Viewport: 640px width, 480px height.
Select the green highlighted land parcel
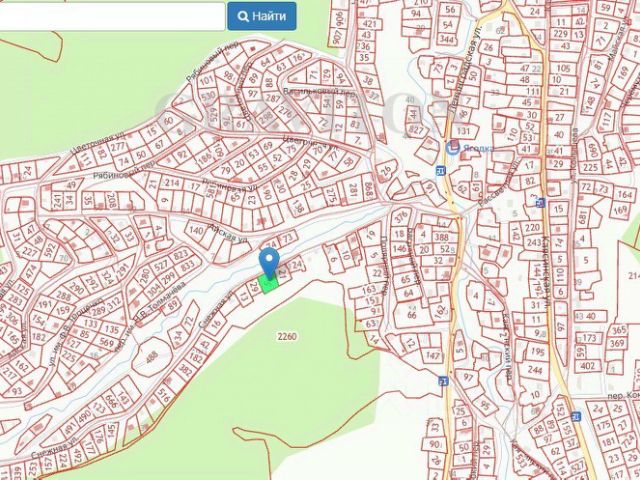(268, 283)
